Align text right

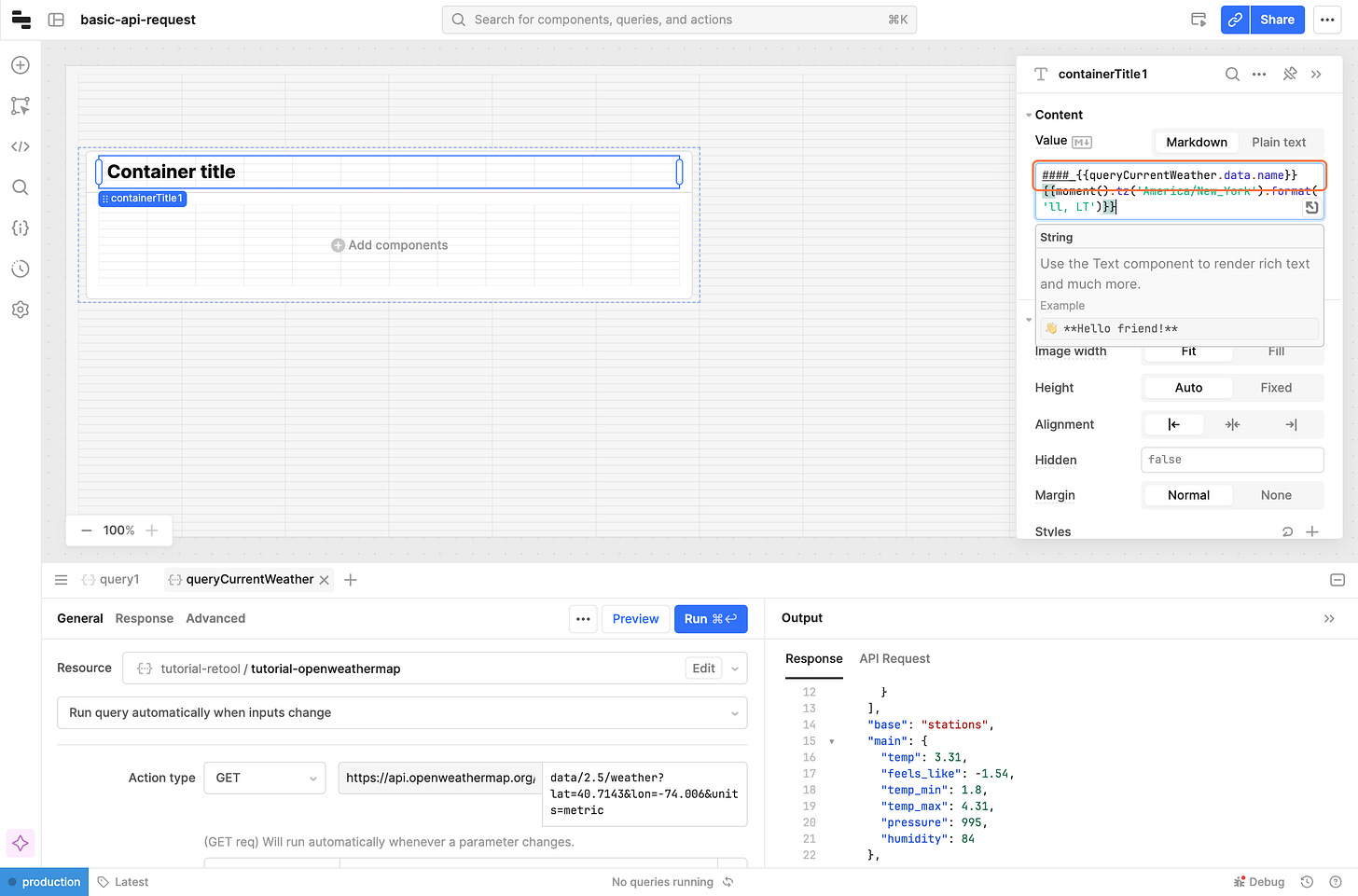tap(1291, 424)
